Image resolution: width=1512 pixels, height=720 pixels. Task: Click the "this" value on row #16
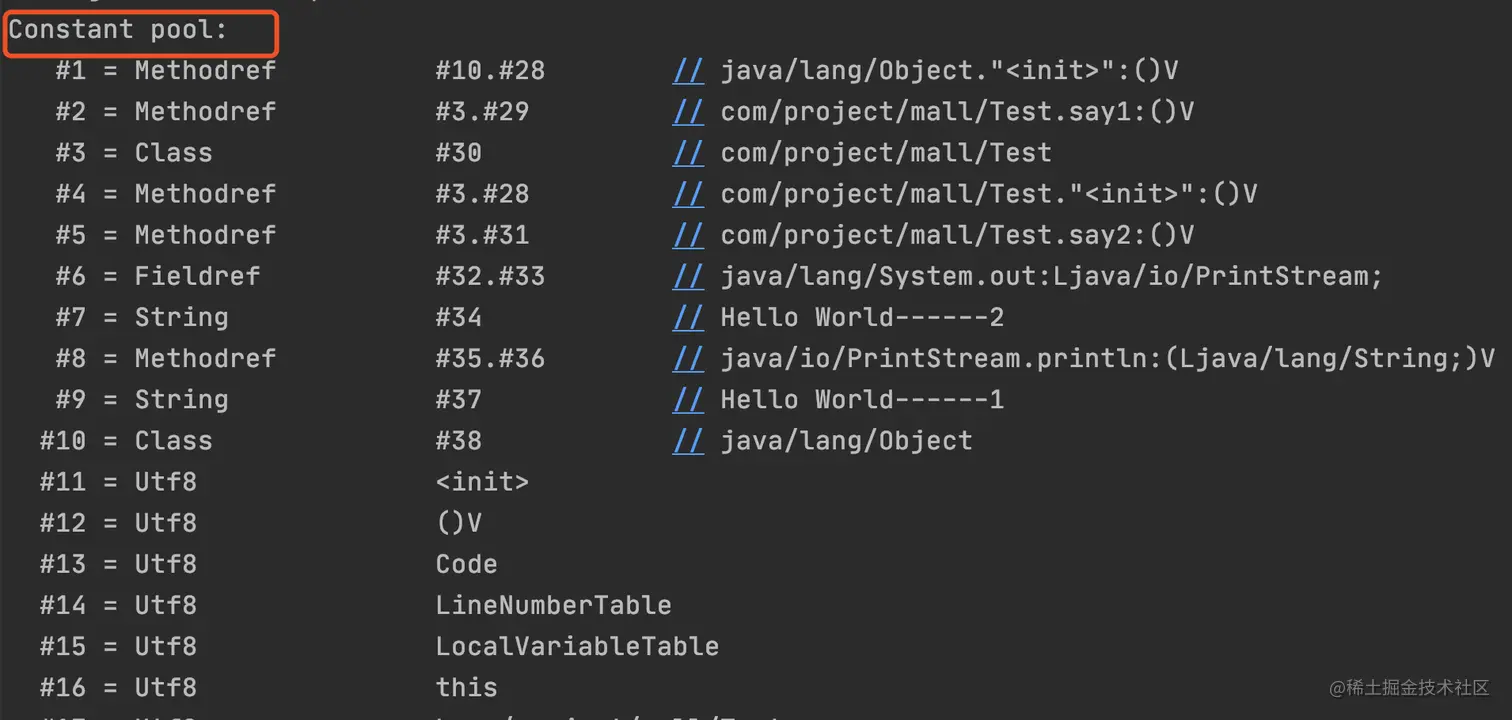(x=466, y=687)
